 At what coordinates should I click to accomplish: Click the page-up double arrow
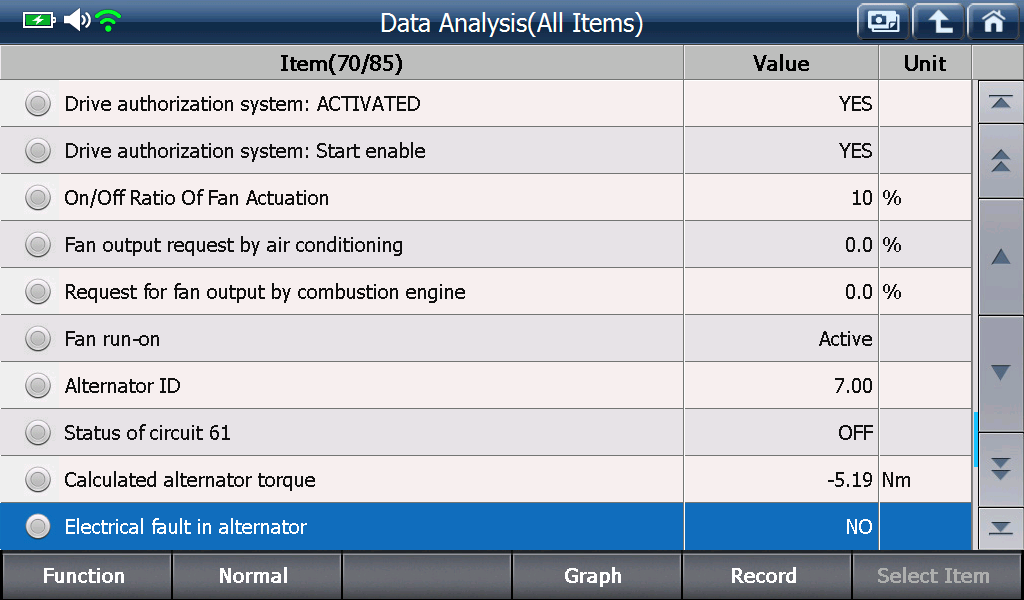point(1000,161)
